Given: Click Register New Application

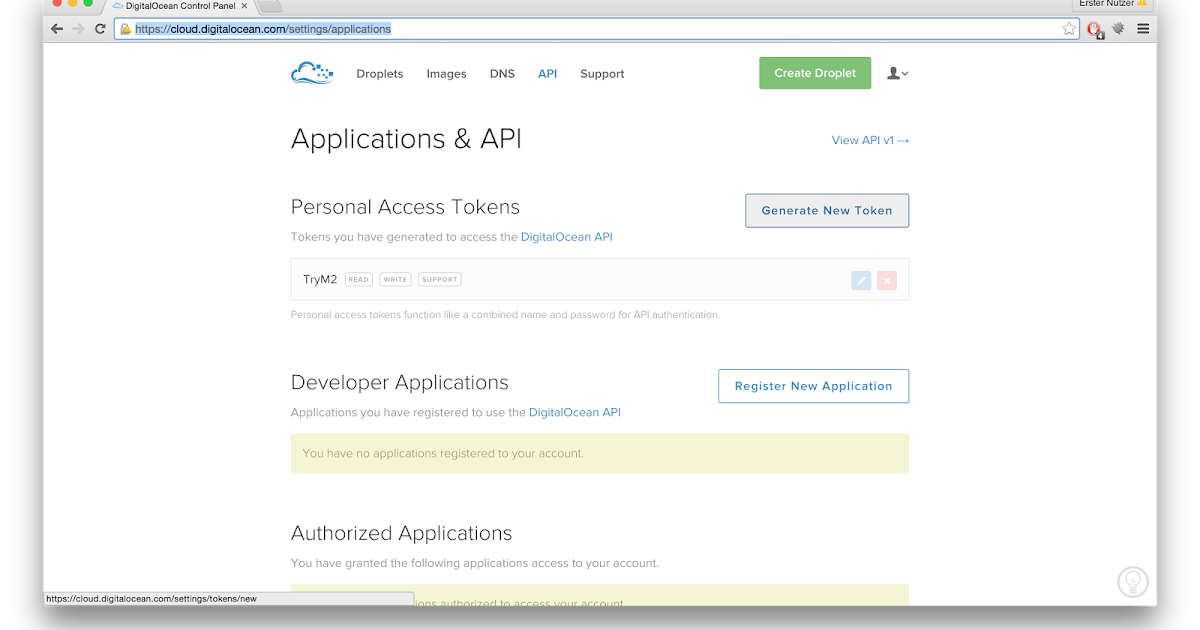Looking at the screenshot, I should click(x=813, y=386).
